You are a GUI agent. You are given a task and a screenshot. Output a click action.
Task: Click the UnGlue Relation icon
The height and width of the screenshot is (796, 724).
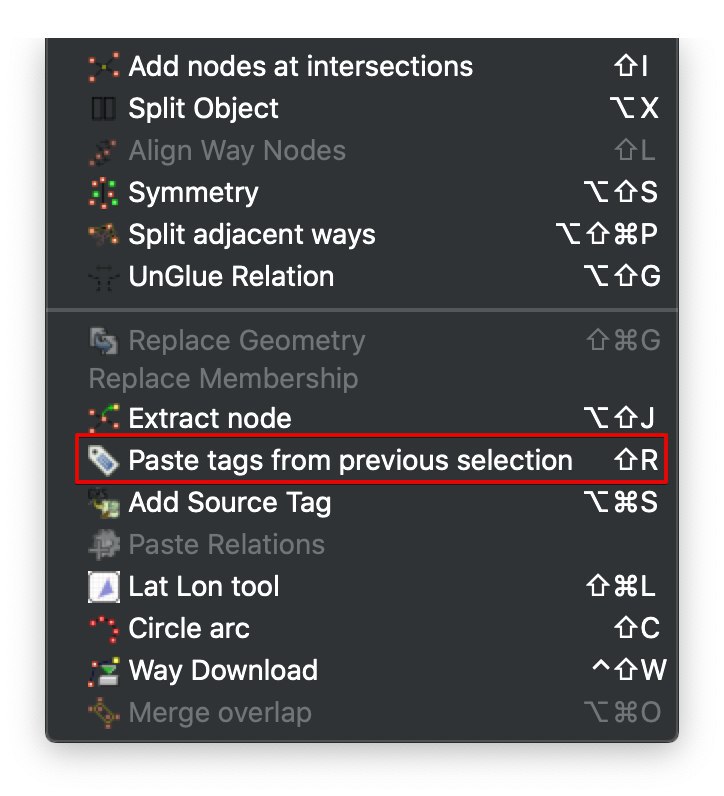104,277
